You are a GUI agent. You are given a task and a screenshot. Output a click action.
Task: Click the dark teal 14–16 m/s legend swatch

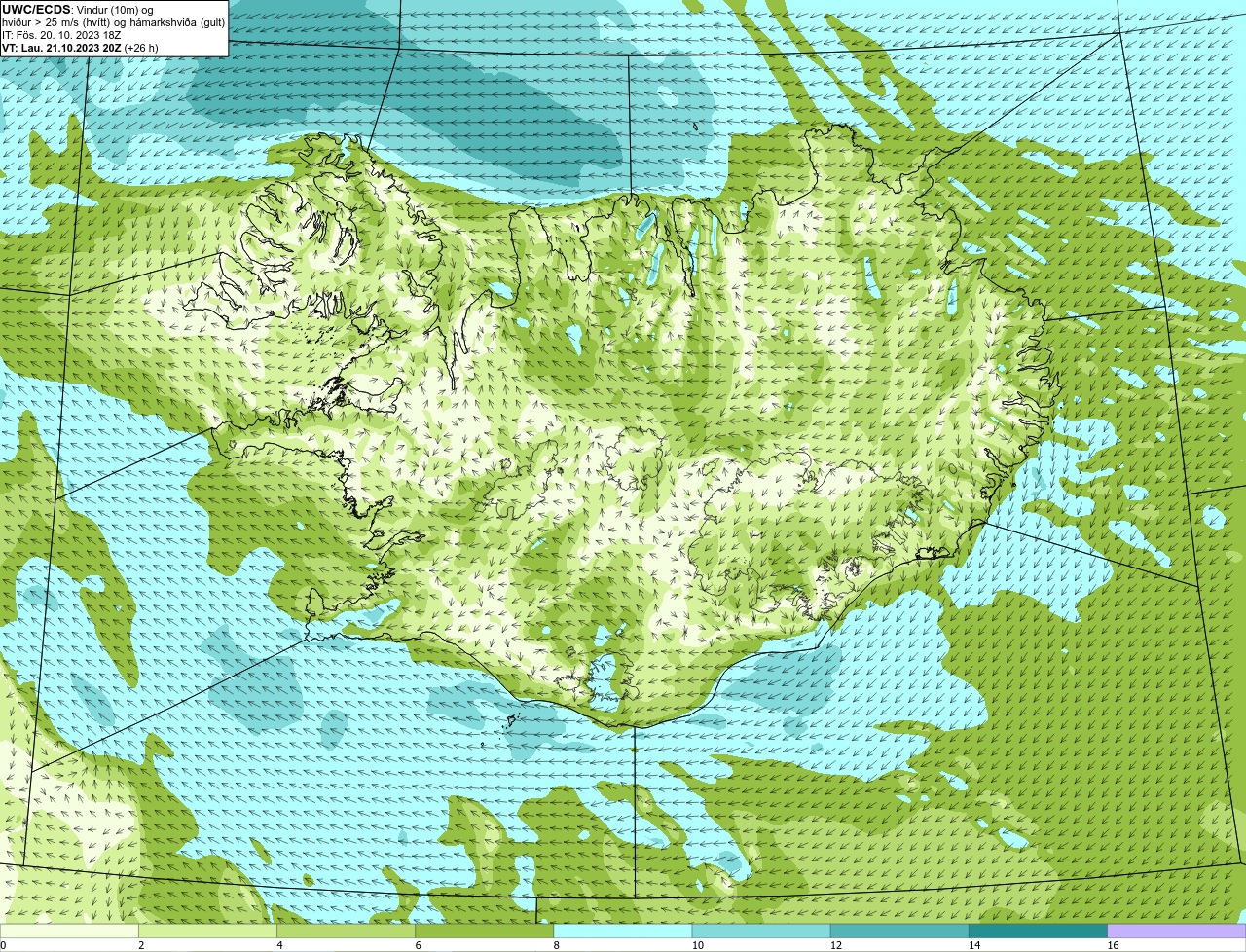pos(1039,932)
